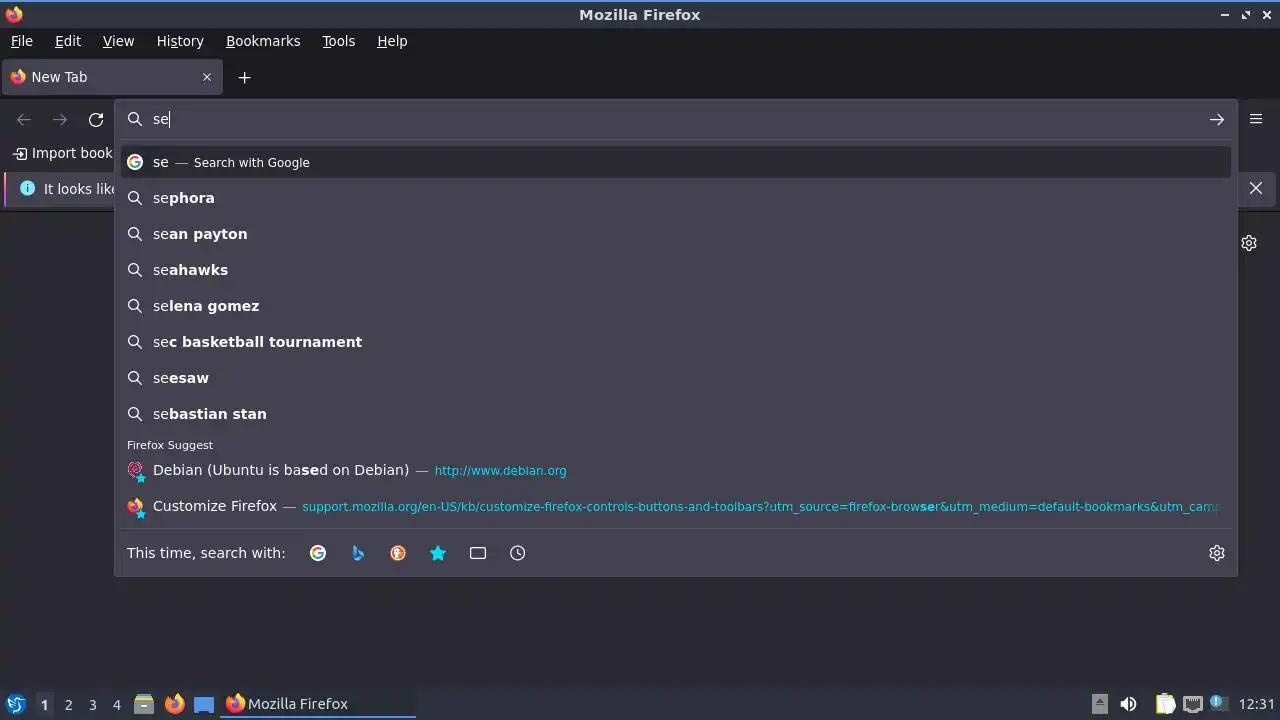
Task: Click the removable media eject tray icon
Action: (1099, 704)
